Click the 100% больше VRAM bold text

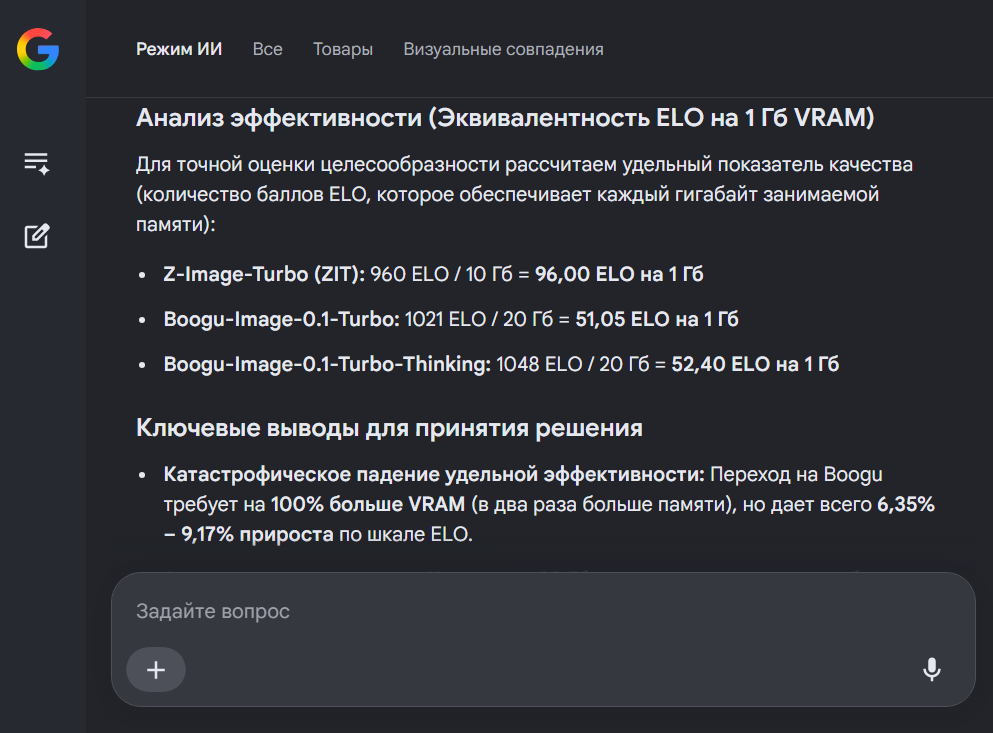368,504
